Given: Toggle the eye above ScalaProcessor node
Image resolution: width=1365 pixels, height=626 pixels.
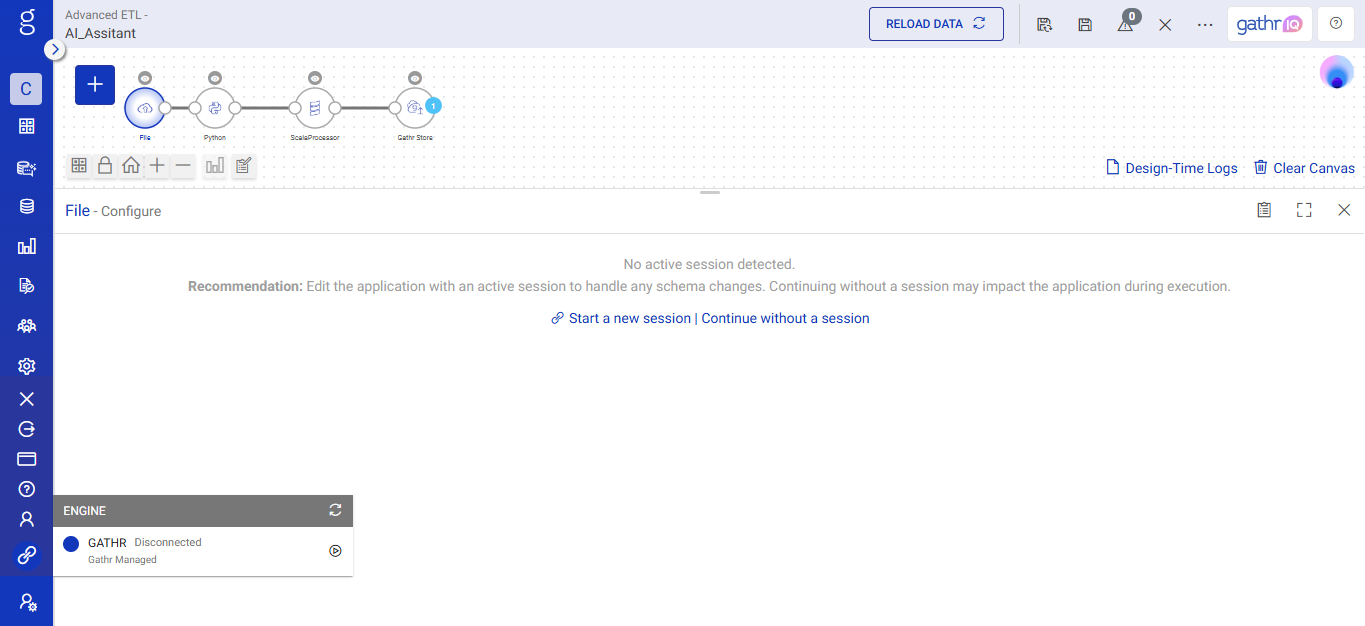Looking at the screenshot, I should tap(315, 78).
